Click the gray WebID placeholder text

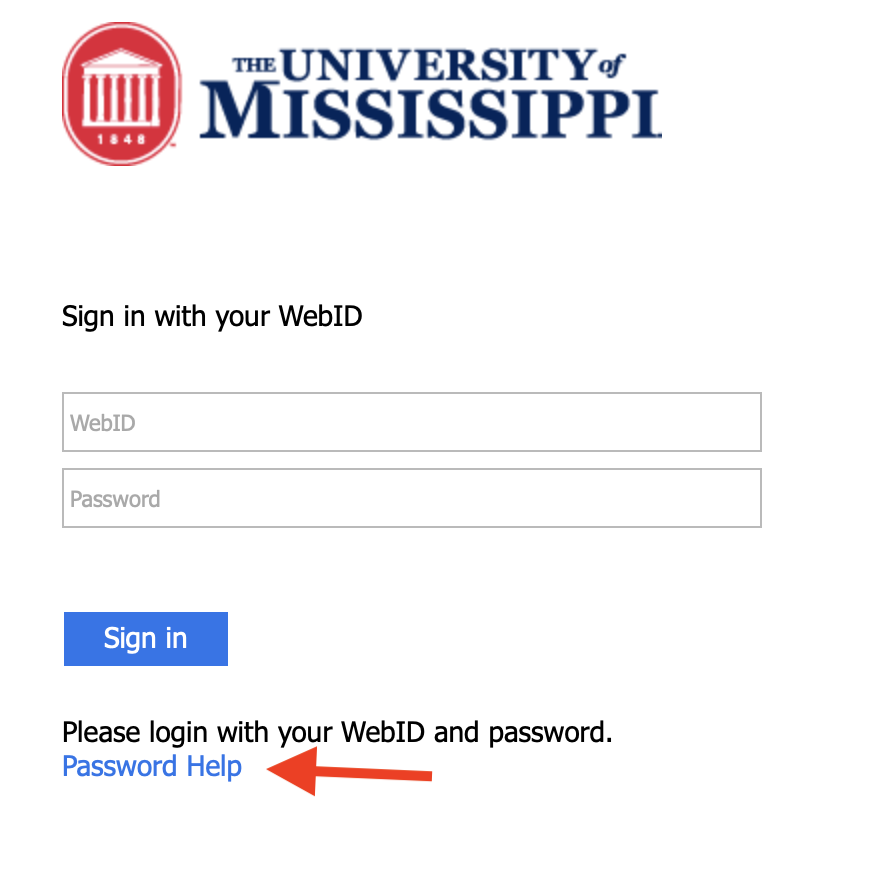(103, 423)
